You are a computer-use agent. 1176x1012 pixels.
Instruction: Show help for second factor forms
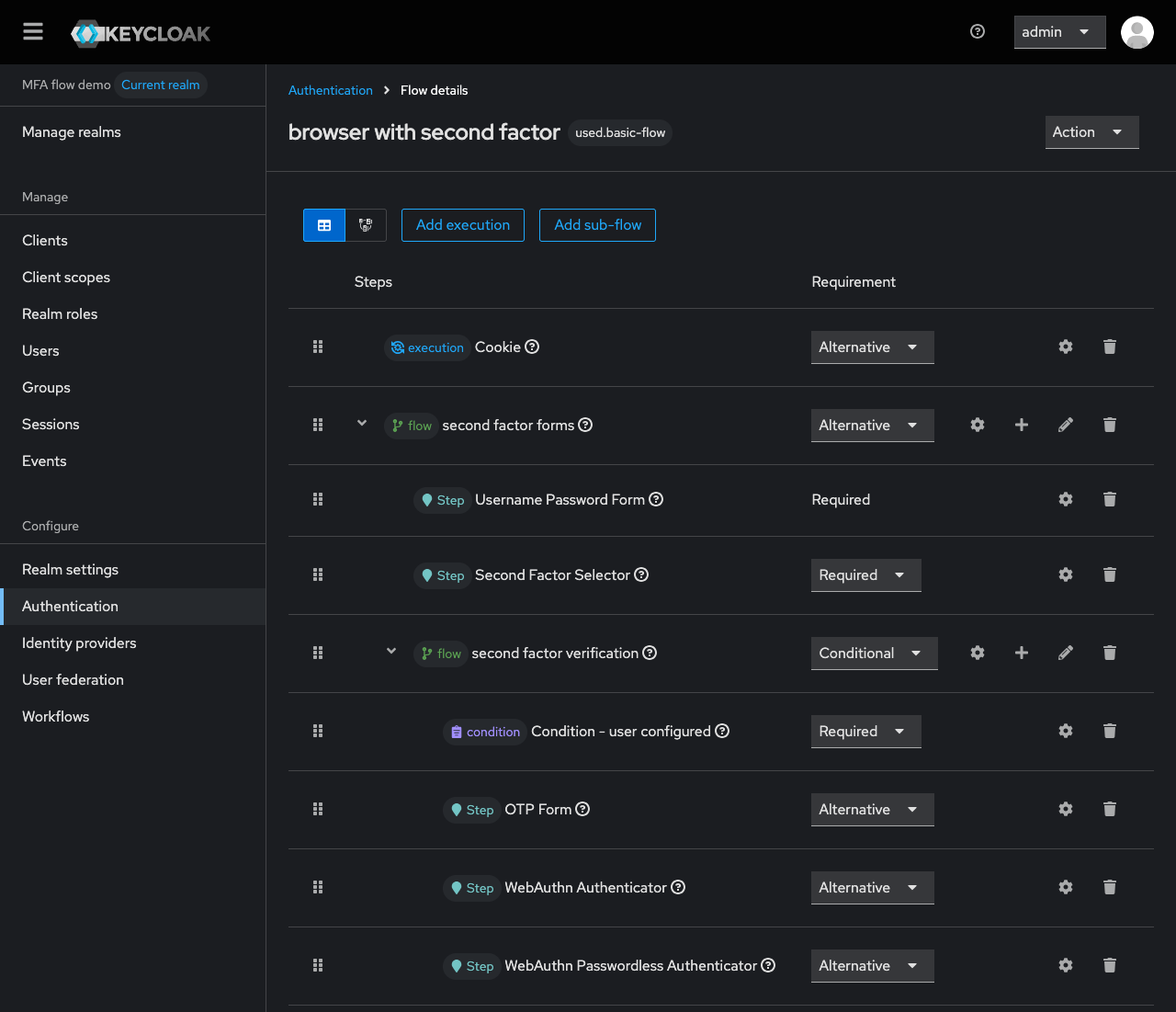(585, 425)
